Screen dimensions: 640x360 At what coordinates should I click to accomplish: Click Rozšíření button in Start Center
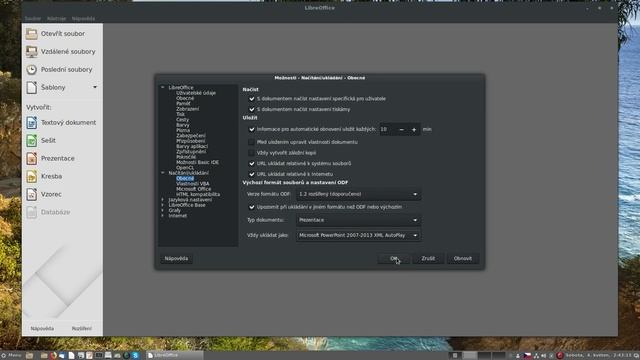(82, 329)
